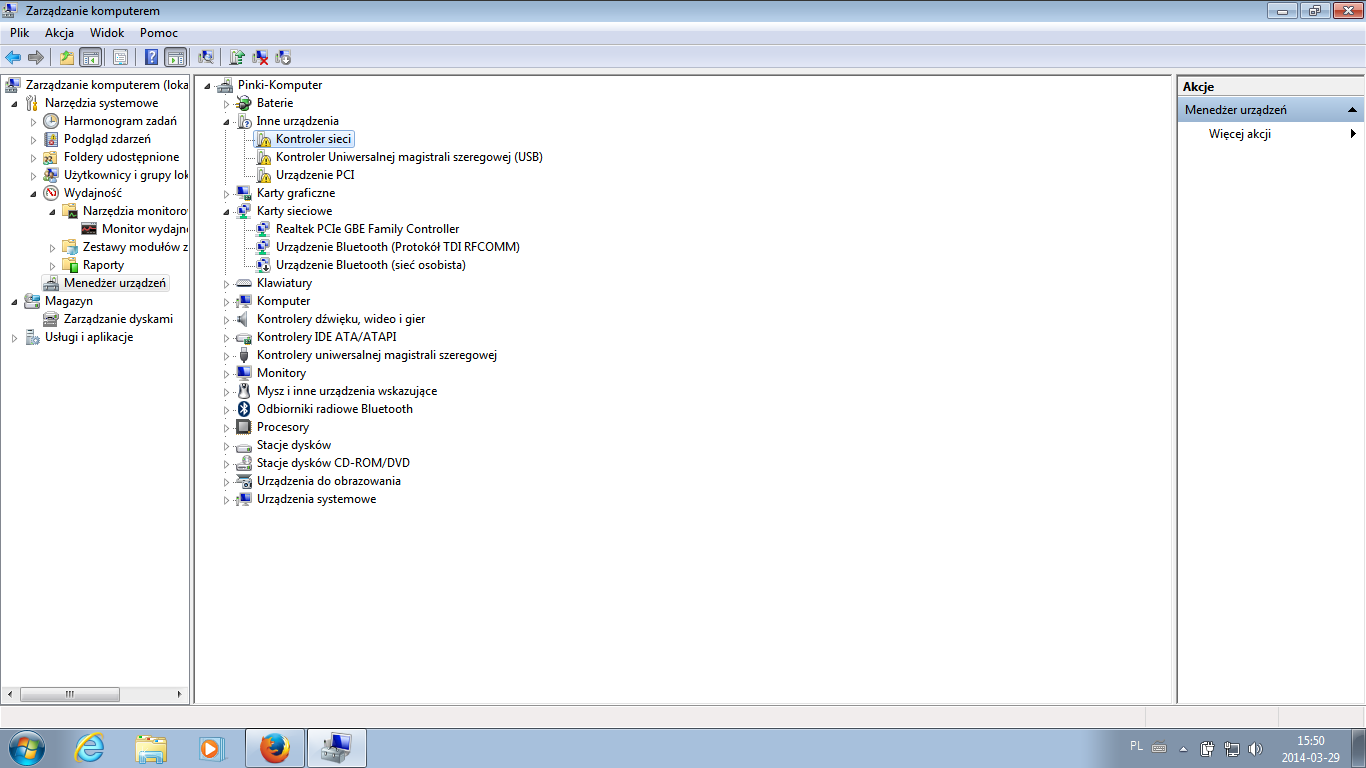
Task: Click the Monitory category icon
Action: click(x=244, y=373)
